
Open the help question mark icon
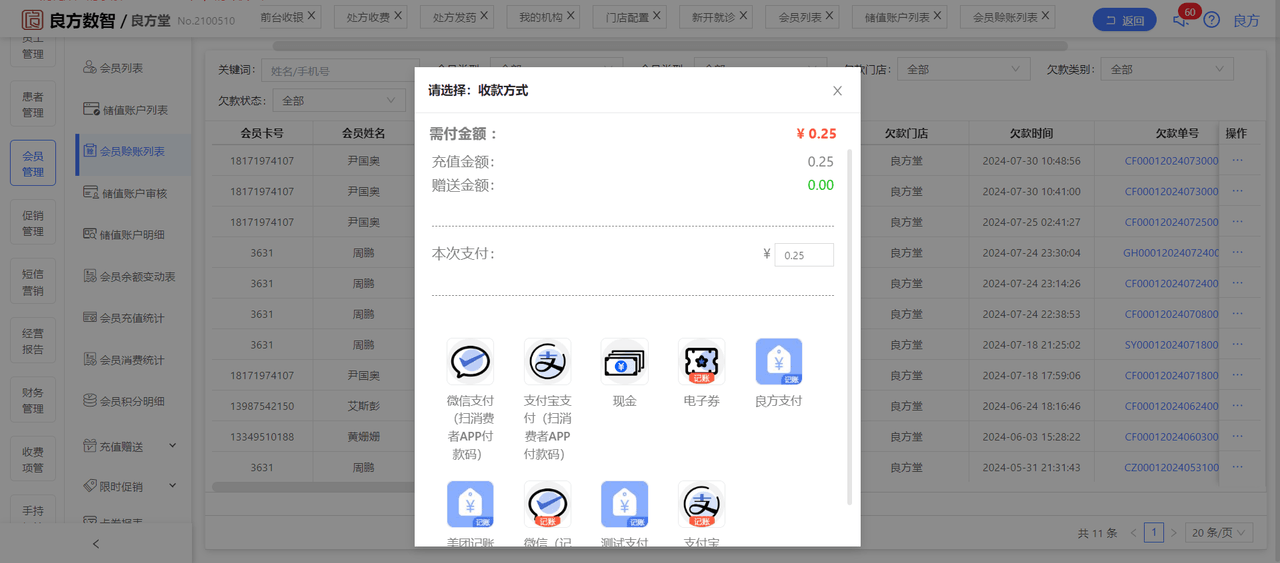[1211, 20]
